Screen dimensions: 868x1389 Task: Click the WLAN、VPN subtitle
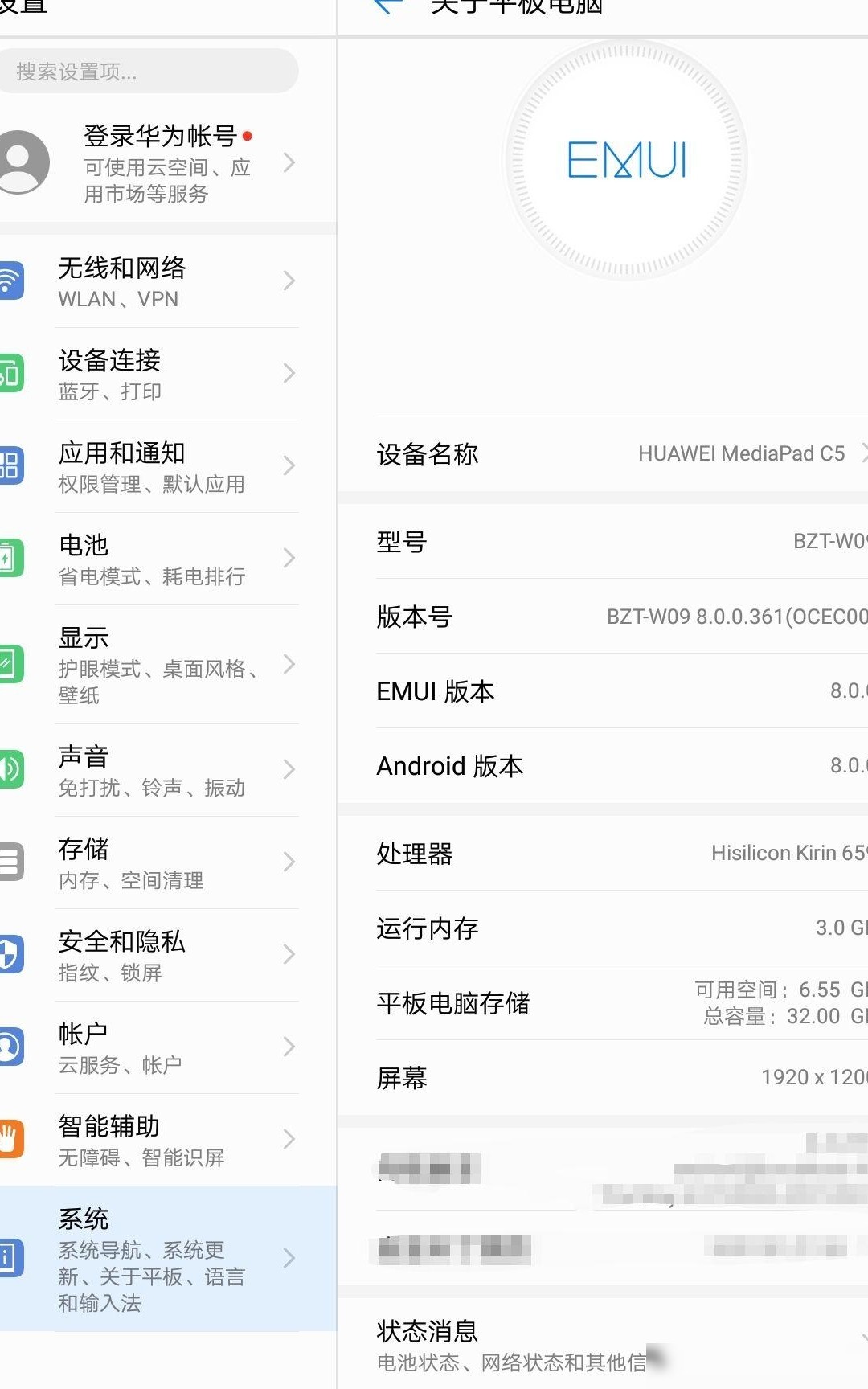(x=118, y=299)
